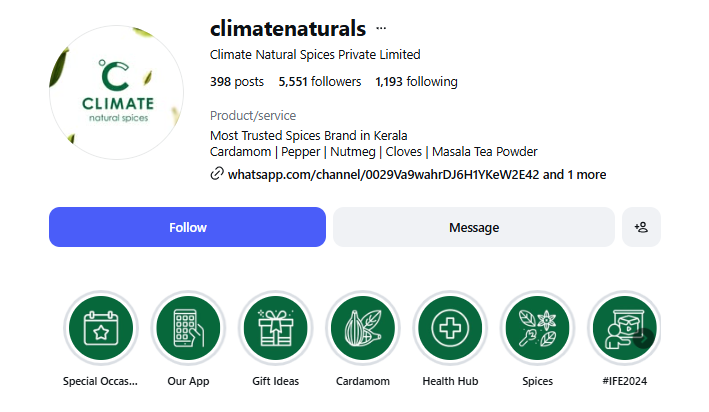View the Gift Ideas highlight icon
The height and width of the screenshot is (412, 709).
(275, 329)
